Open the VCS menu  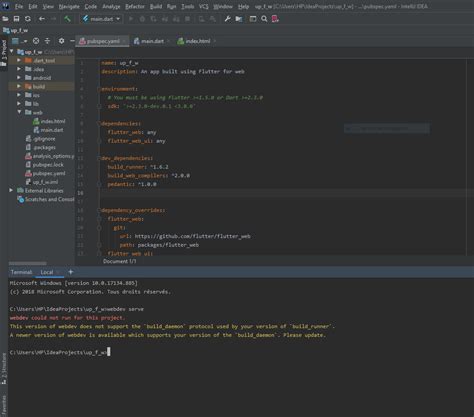click(x=204, y=6)
